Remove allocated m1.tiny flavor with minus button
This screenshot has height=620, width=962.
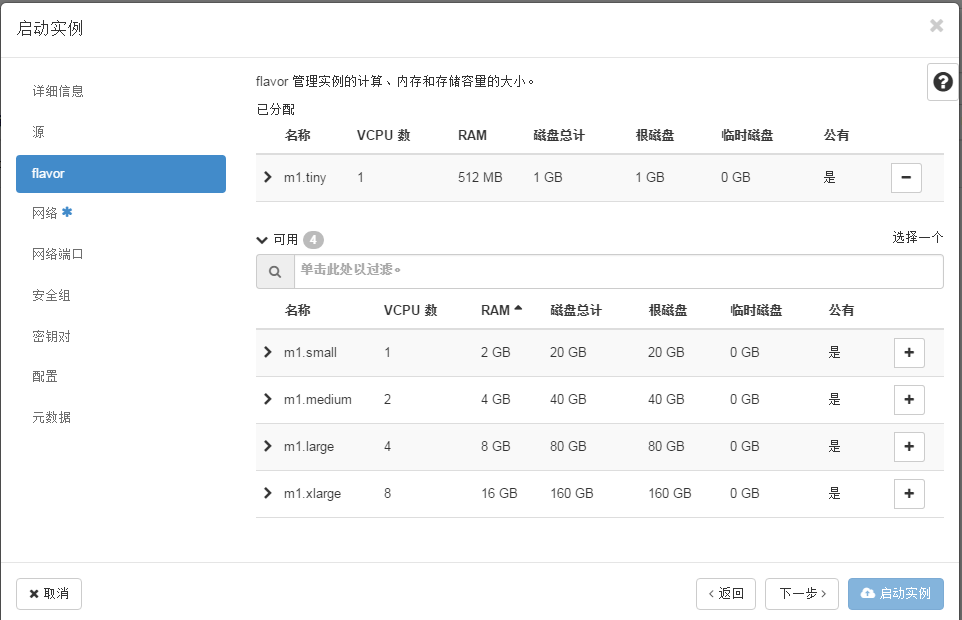906,178
